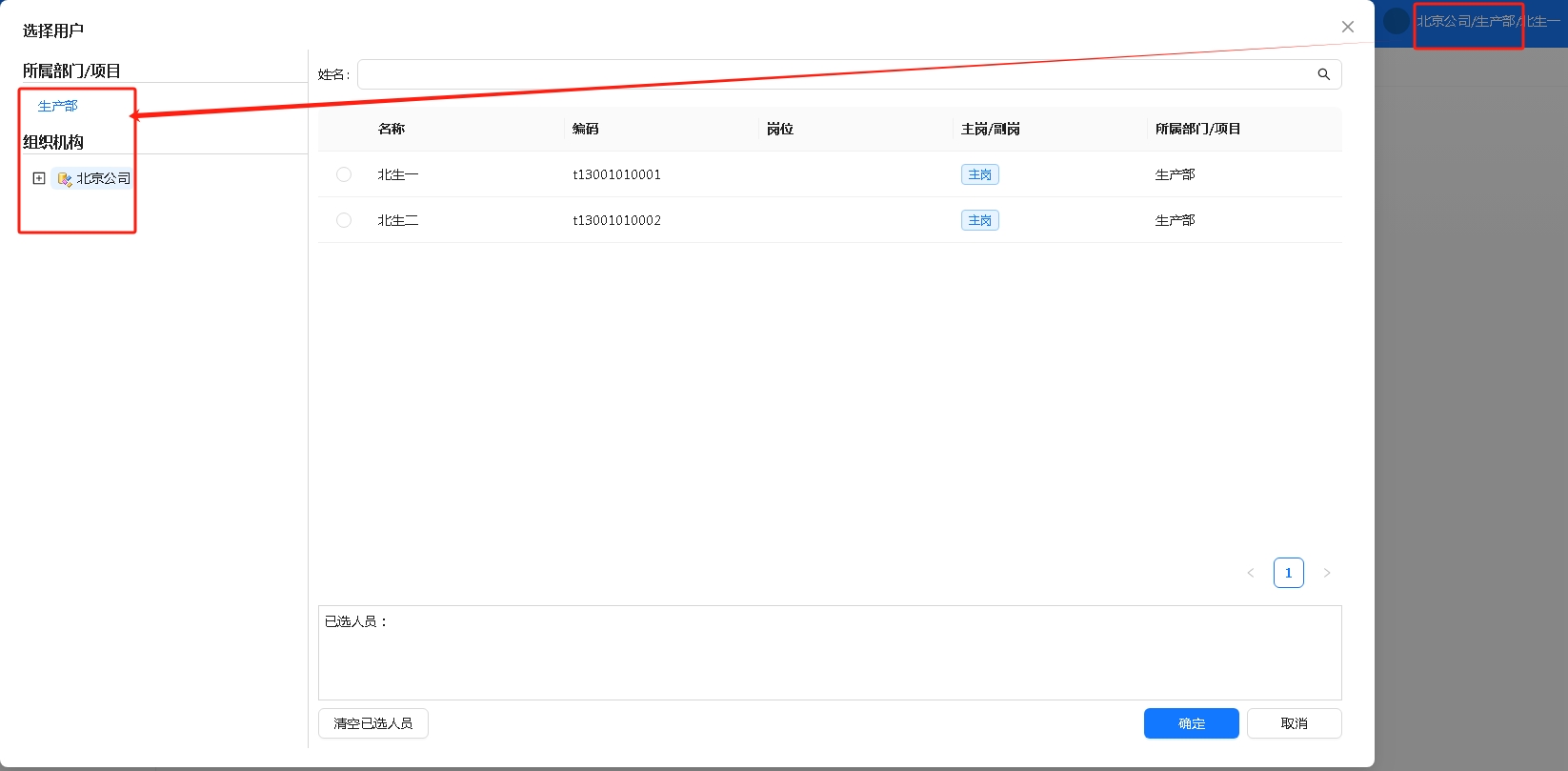Click the 北京公司 organization folder icon

[x=65, y=178]
